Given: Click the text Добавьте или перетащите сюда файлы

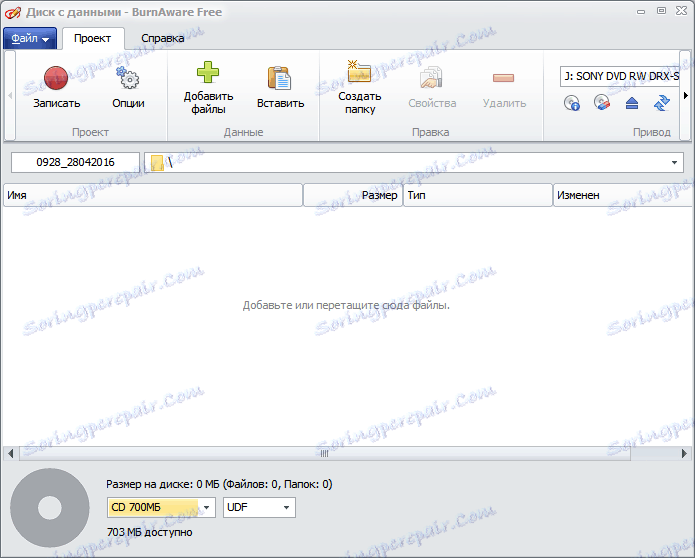Looking at the screenshot, I should (x=346, y=305).
